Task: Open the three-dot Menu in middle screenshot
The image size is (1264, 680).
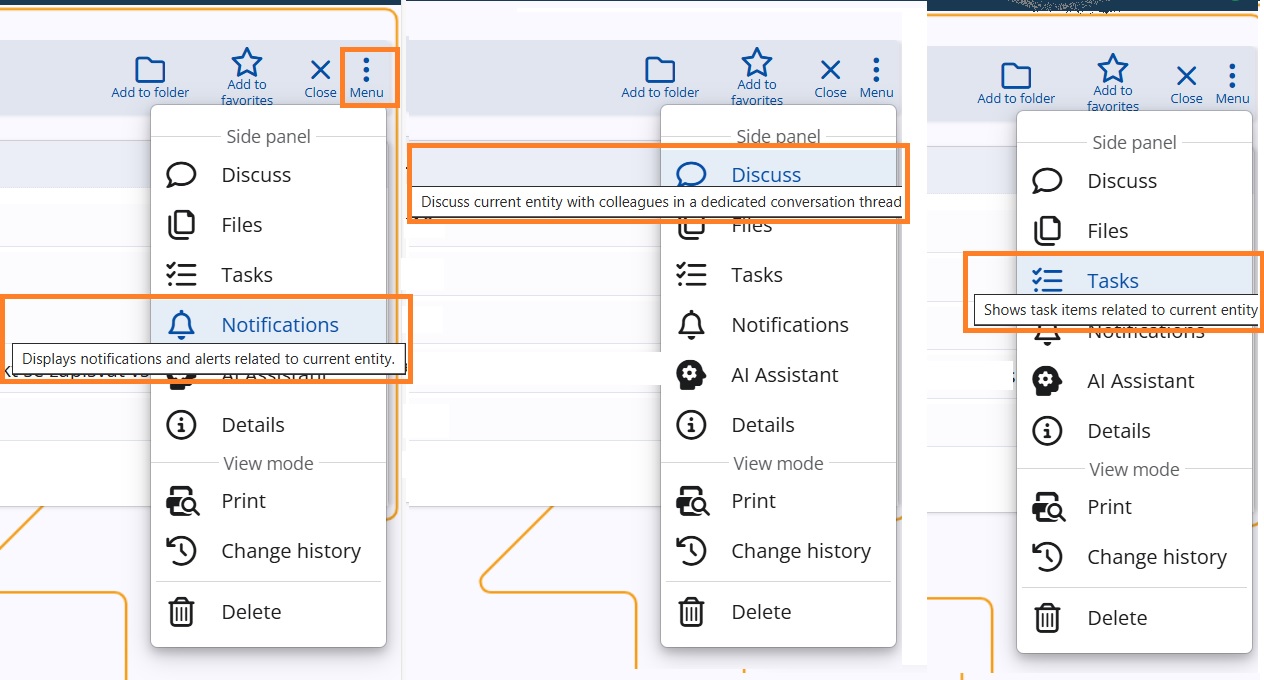Action: pos(876,76)
